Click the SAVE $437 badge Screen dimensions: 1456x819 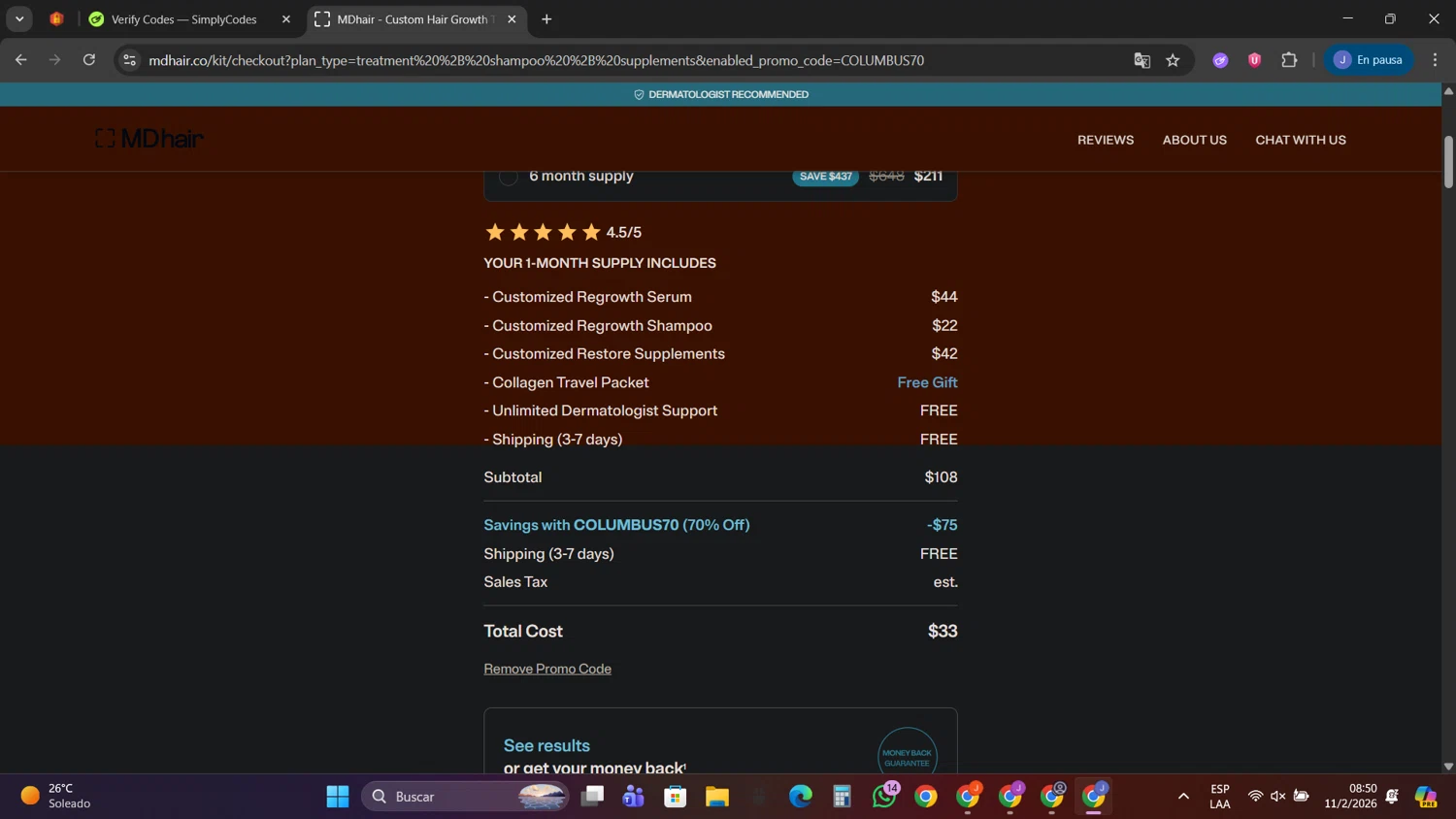[825, 177]
